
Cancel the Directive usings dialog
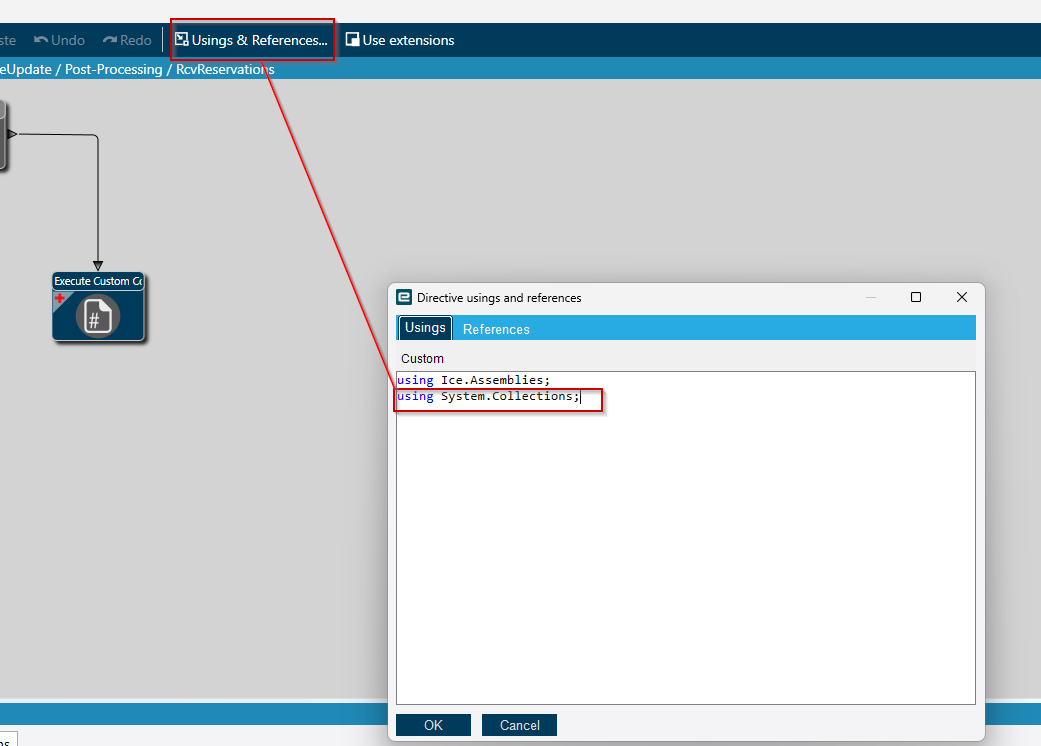tap(519, 725)
